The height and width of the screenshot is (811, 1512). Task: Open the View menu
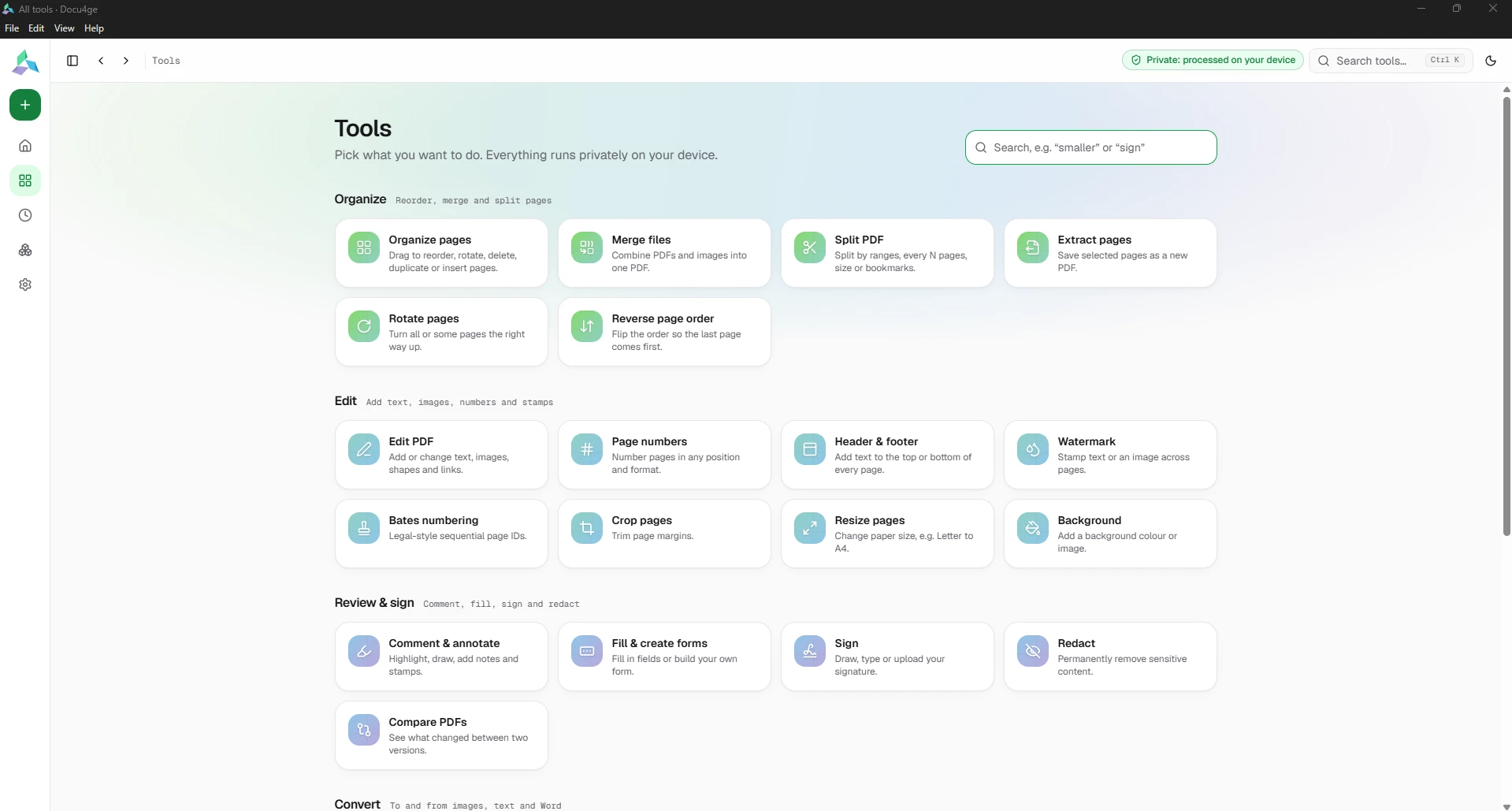[65, 28]
